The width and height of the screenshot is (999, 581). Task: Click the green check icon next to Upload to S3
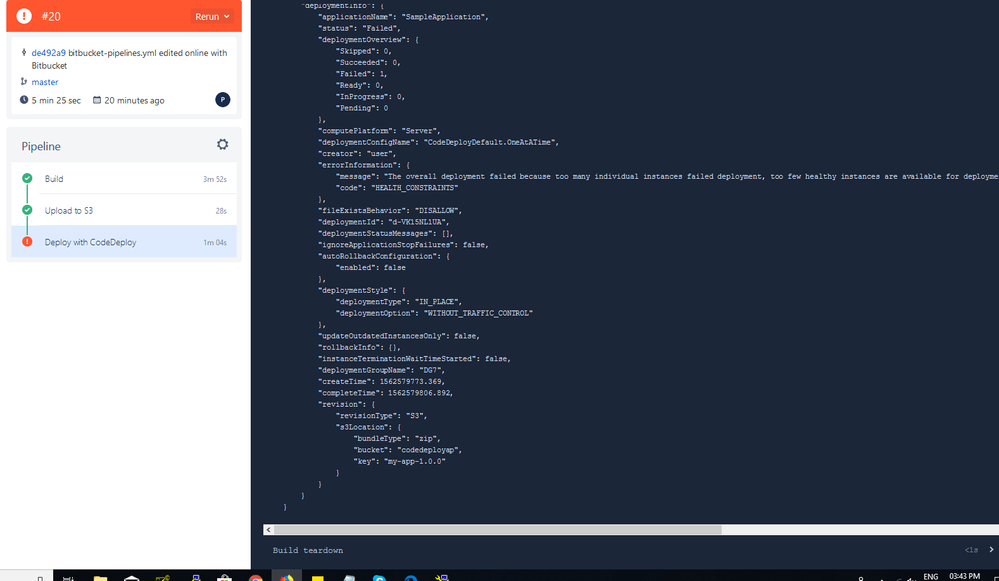(27, 210)
